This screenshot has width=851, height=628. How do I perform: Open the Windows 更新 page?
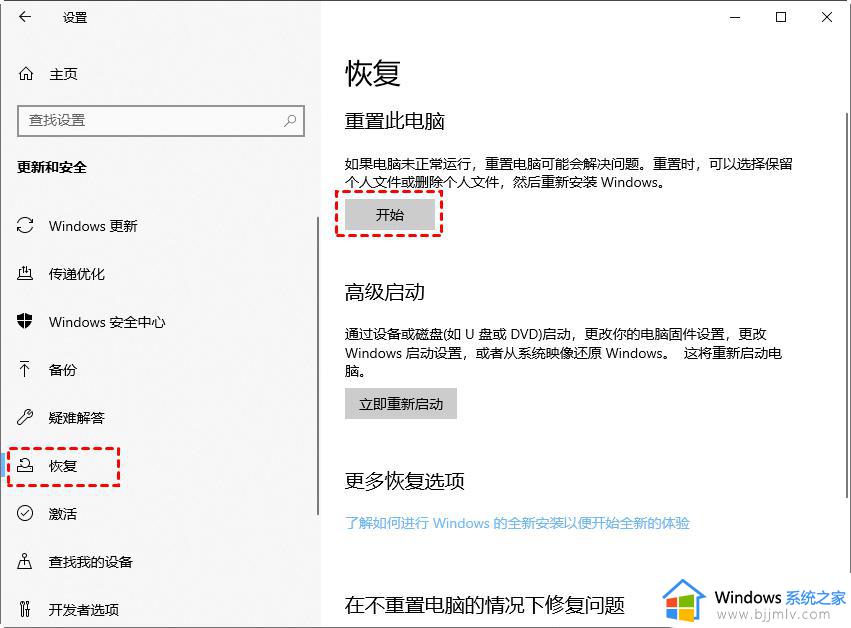93,226
